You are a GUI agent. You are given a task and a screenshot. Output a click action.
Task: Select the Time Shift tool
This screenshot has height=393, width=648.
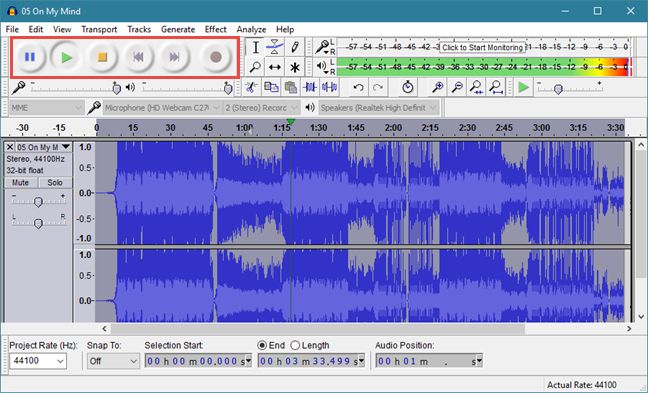275,67
